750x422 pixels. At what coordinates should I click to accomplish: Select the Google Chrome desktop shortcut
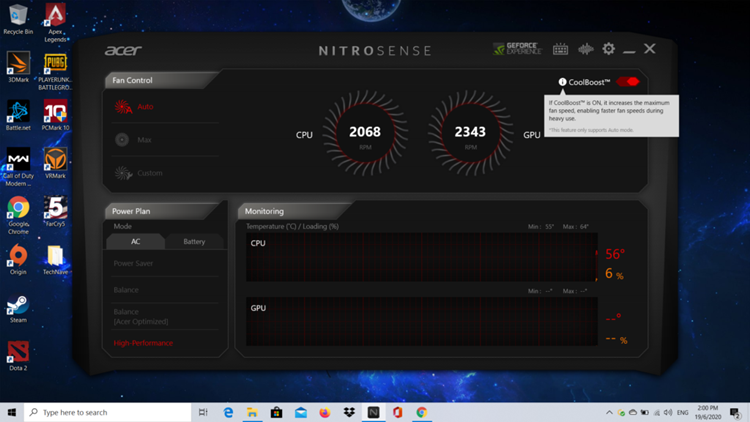18,215
